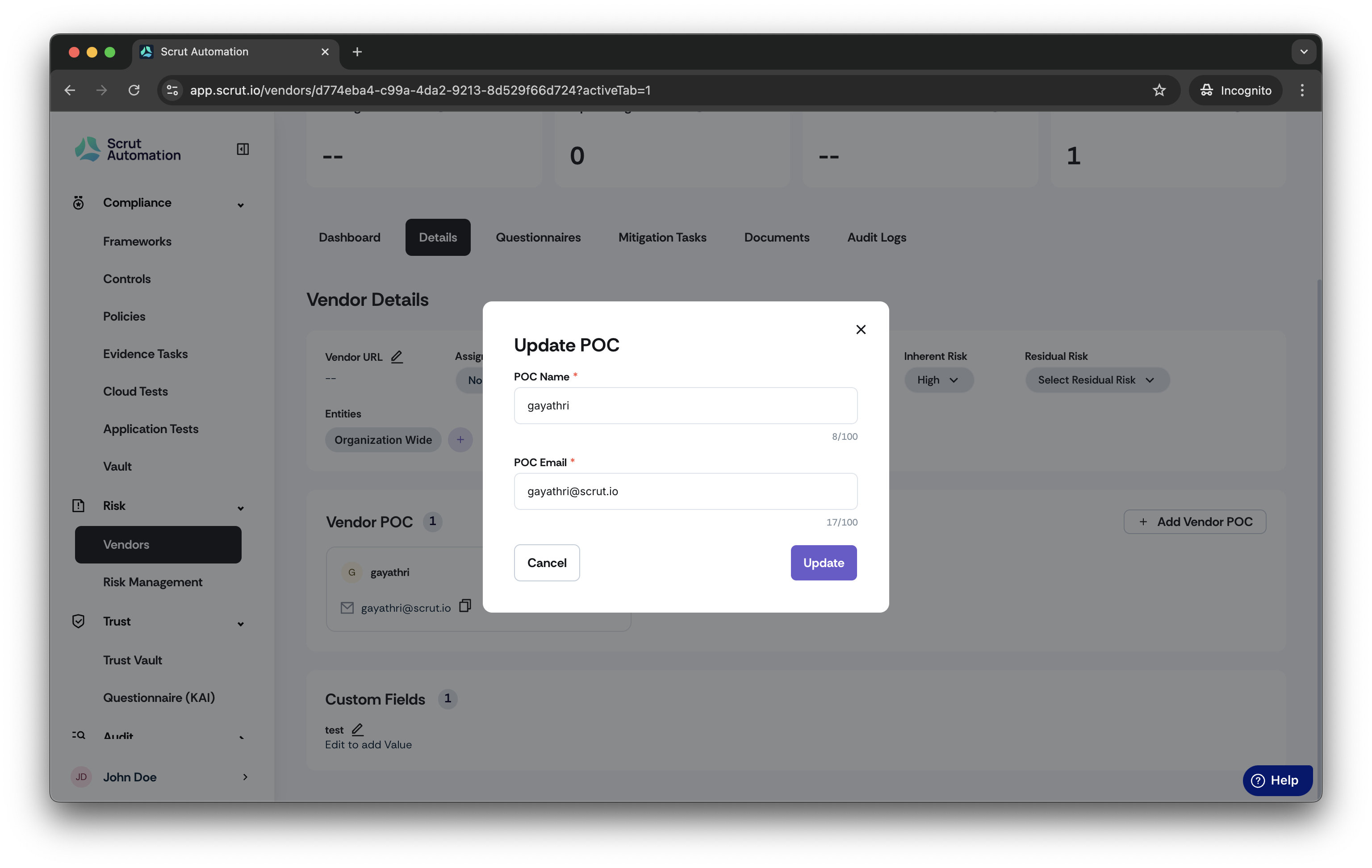Viewport: 1372px width, 868px height.
Task: Edit the test custom field pencil
Action: 357,729
